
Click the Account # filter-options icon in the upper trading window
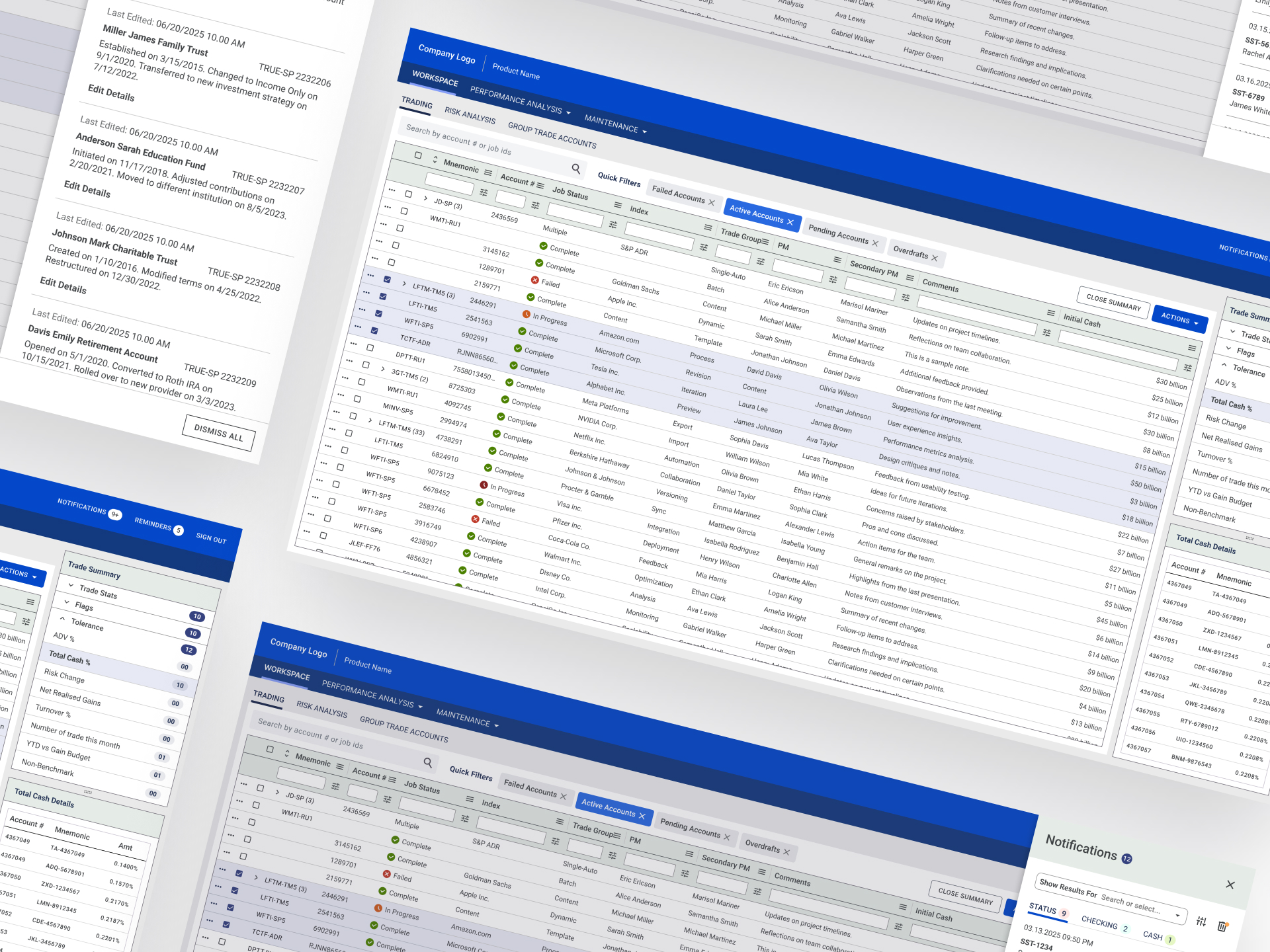point(535,206)
